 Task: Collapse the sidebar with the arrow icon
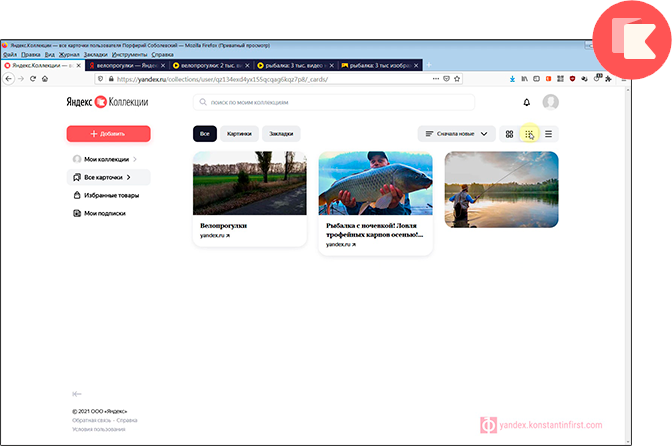tap(77, 394)
